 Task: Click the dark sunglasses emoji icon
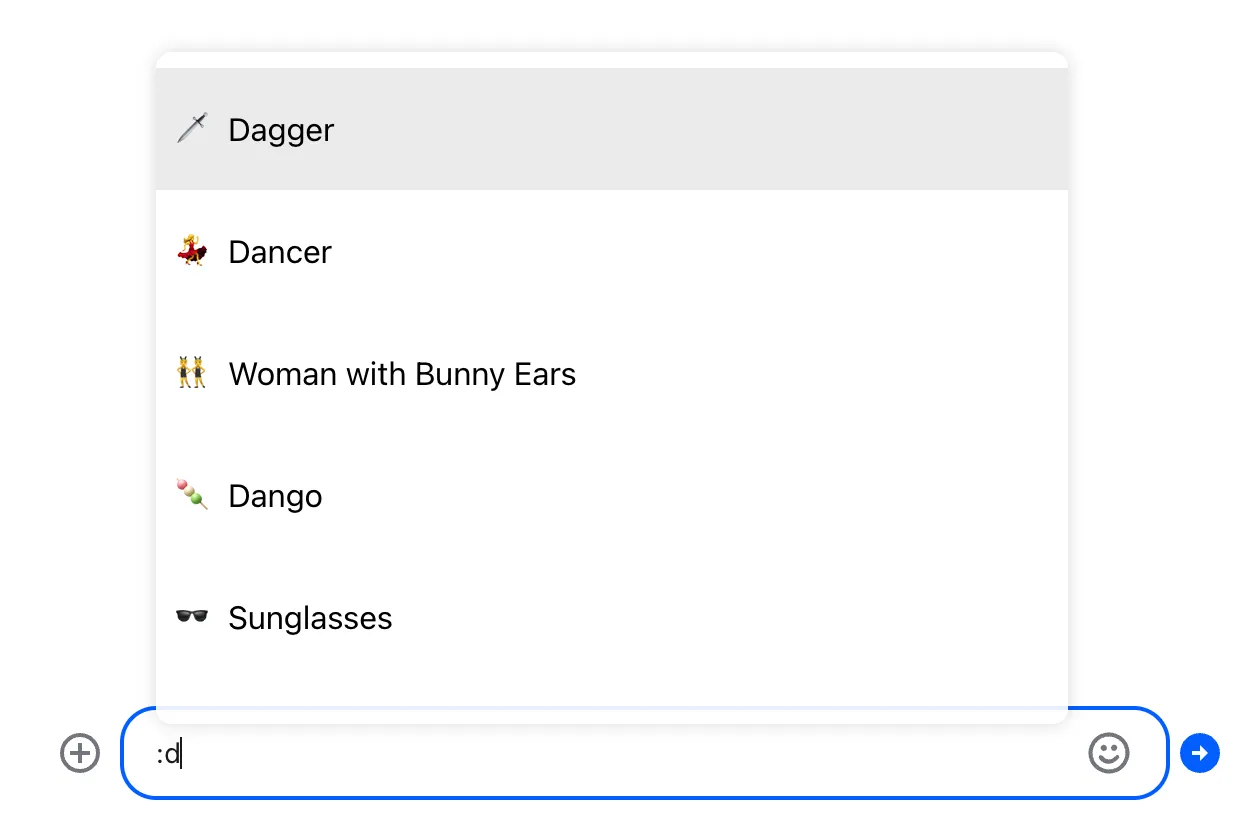pyautogui.click(x=192, y=617)
